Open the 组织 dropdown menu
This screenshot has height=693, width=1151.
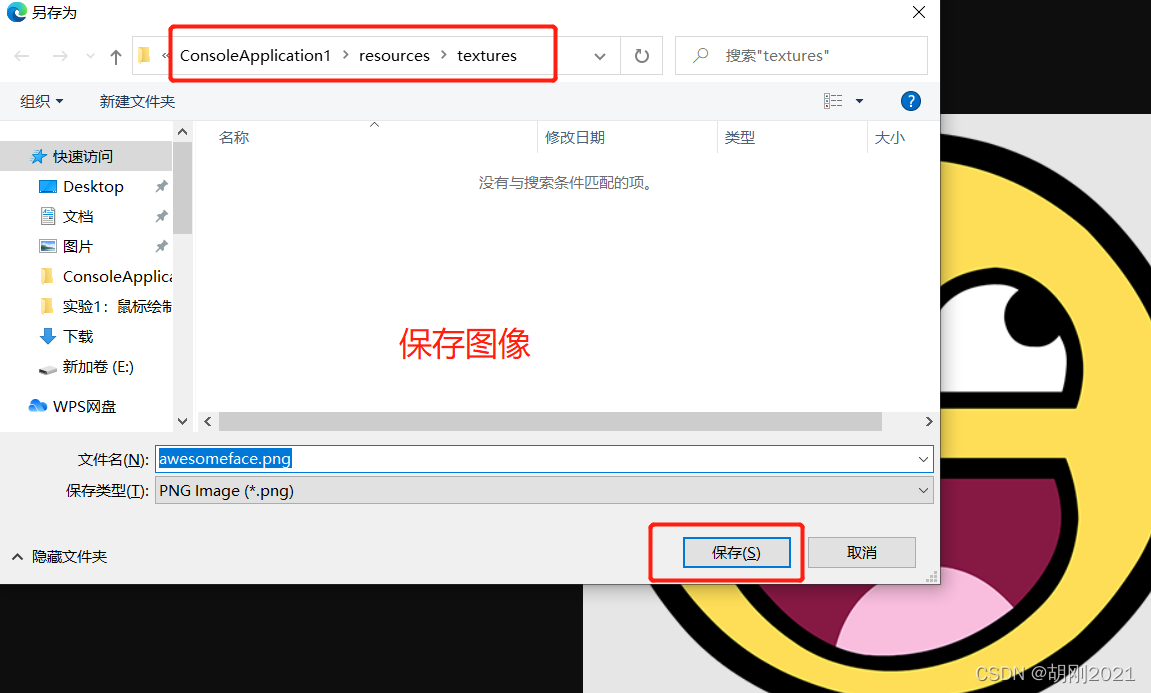tap(42, 101)
